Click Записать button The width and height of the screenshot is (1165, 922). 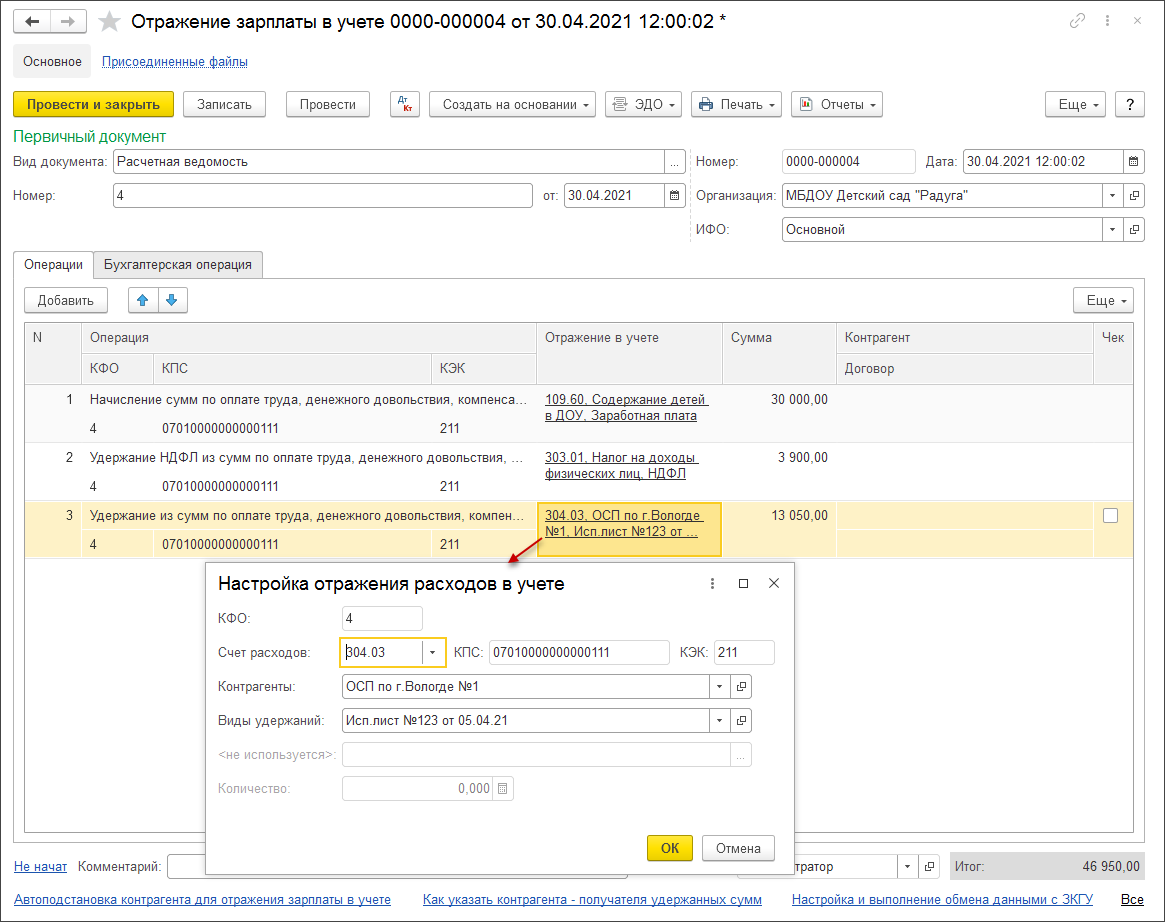point(224,104)
